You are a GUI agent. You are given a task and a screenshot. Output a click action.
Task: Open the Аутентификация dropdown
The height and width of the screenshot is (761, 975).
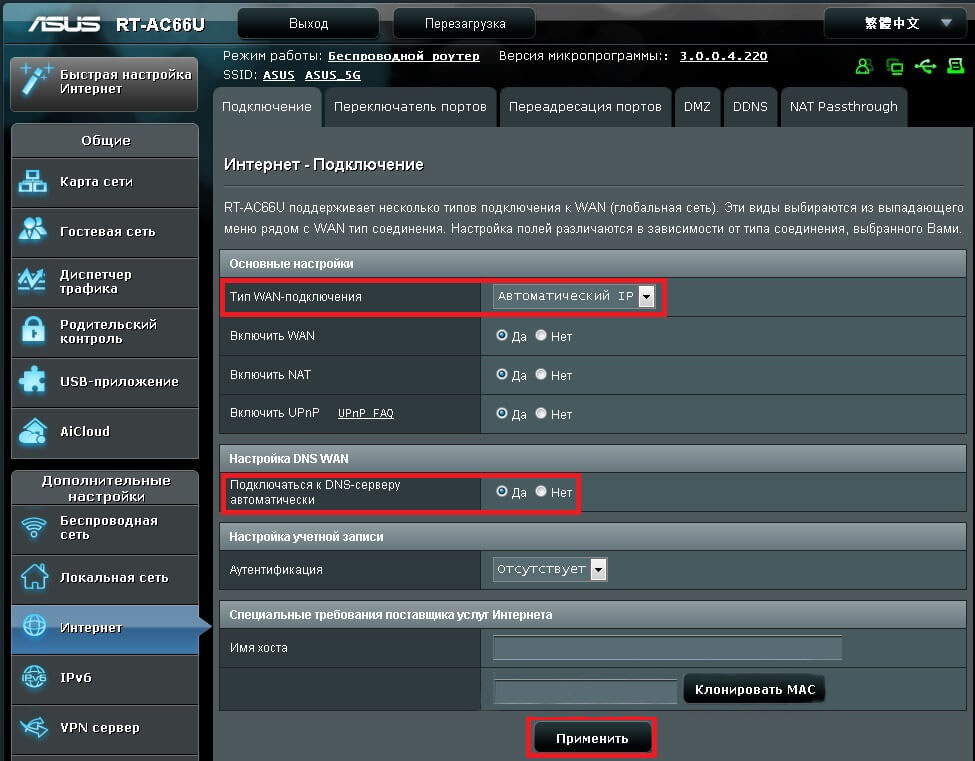(x=550, y=569)
